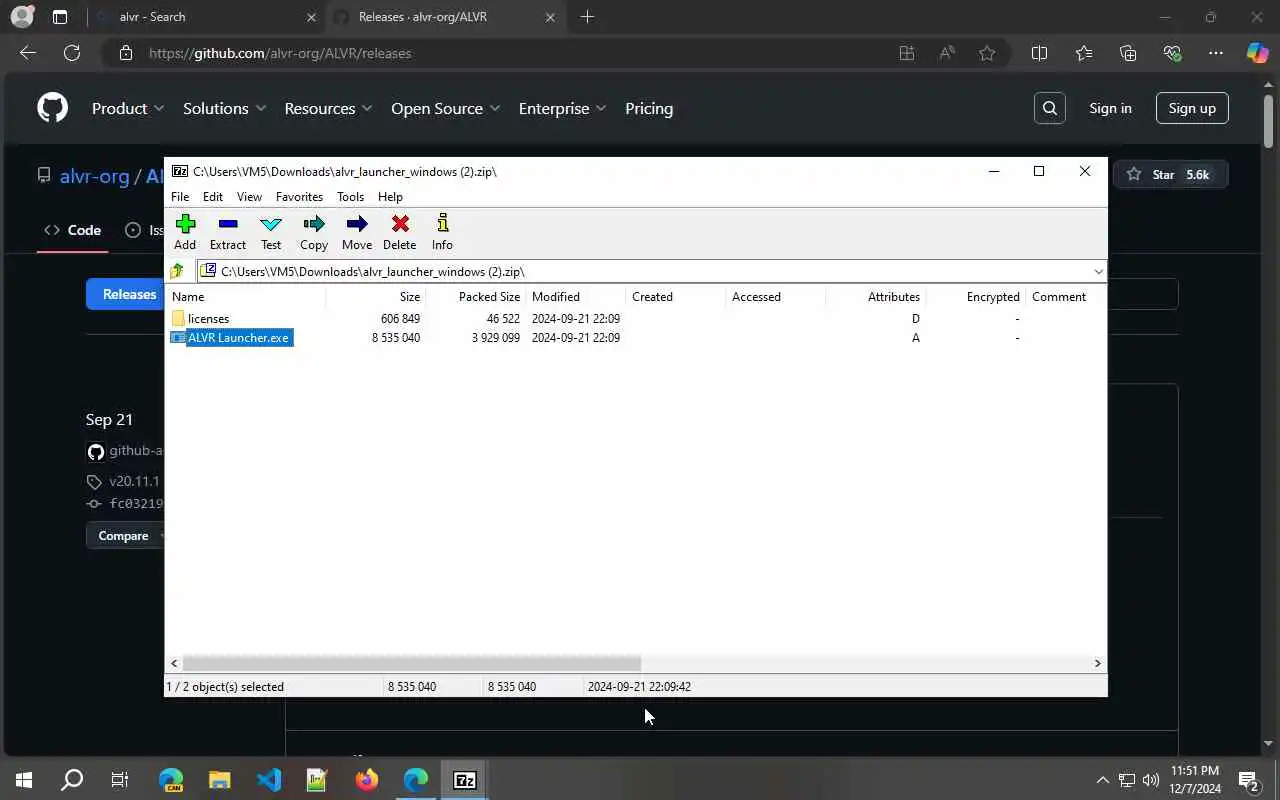Open a new browser tab
This screenshot has height=800, width=1280.
coord(587,17)
